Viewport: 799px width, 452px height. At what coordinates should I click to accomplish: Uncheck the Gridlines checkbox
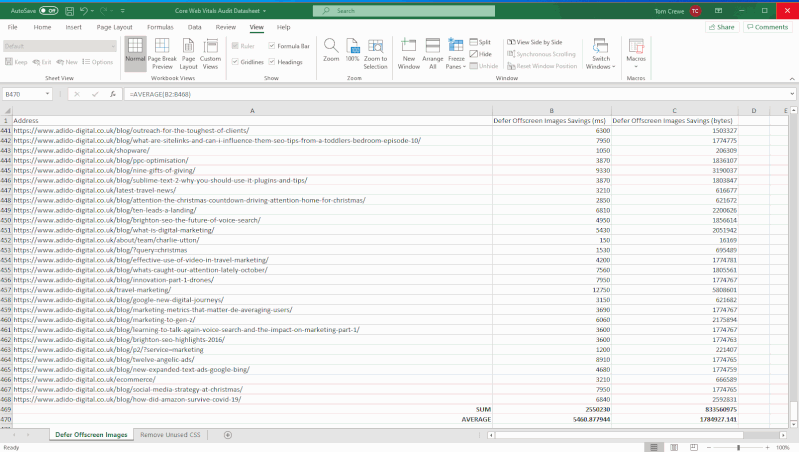(x=235, y=62)
